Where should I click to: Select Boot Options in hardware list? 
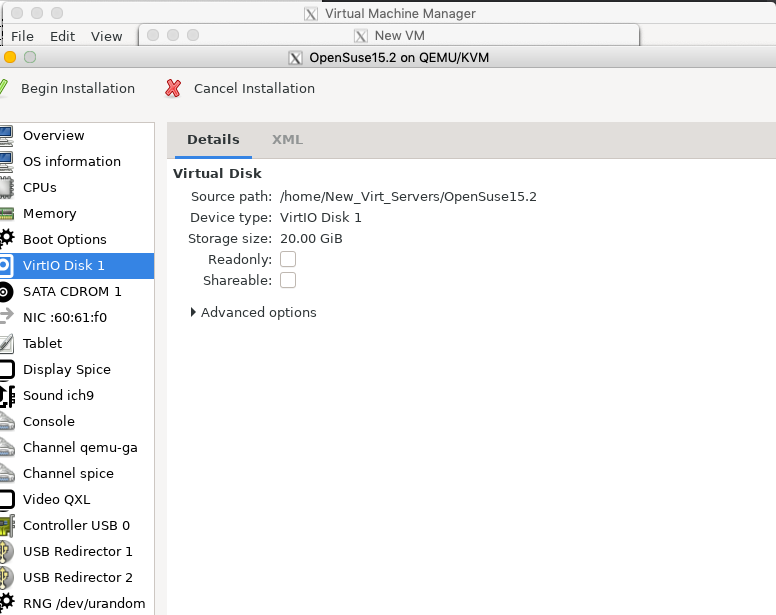click(x=77, y=239)
